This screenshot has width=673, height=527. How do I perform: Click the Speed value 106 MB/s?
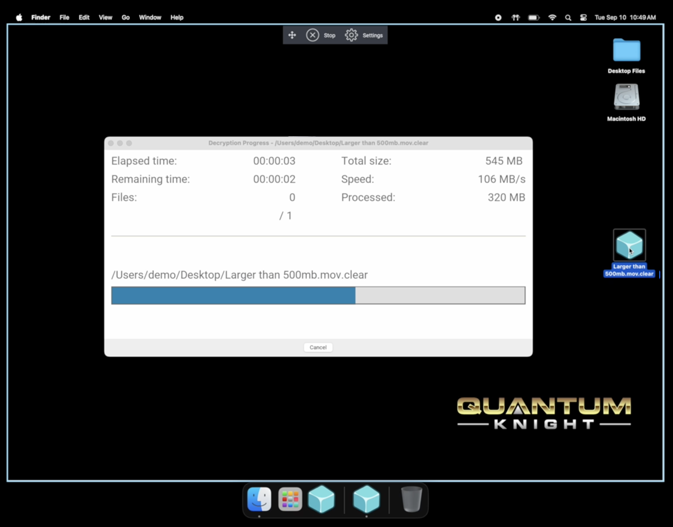502,179
